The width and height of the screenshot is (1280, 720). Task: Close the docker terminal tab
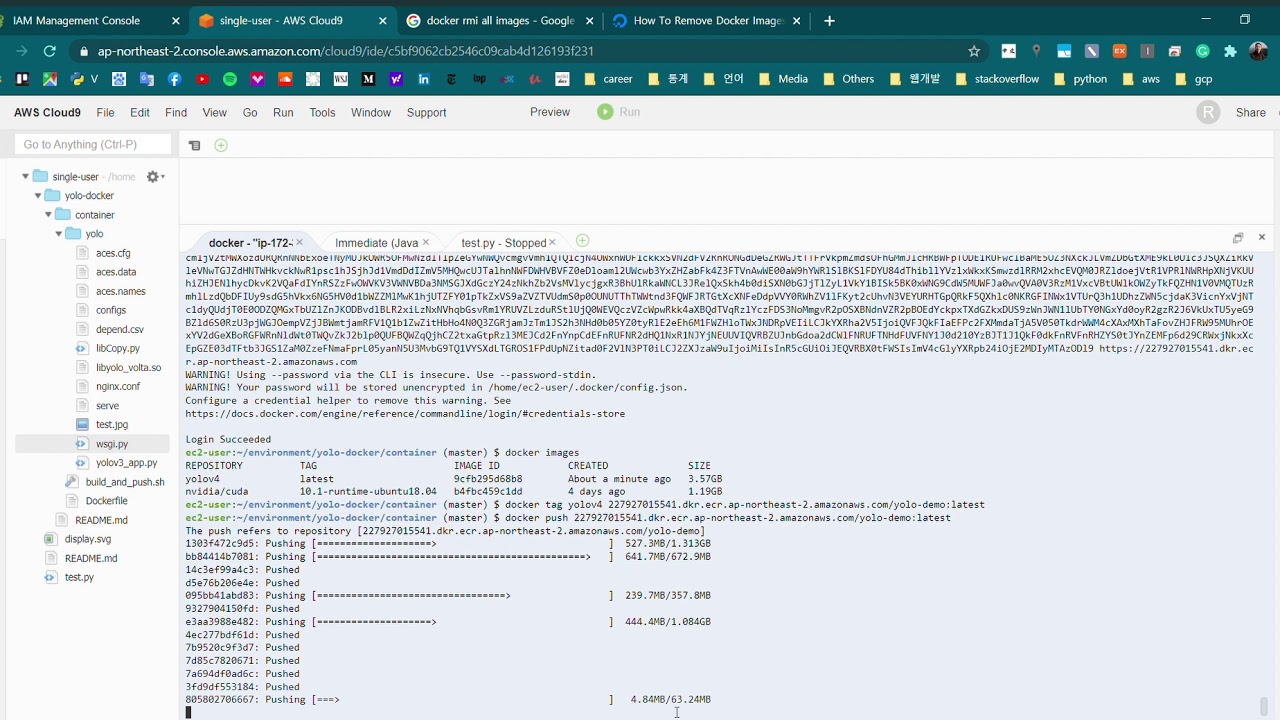[x=299, y=242]
